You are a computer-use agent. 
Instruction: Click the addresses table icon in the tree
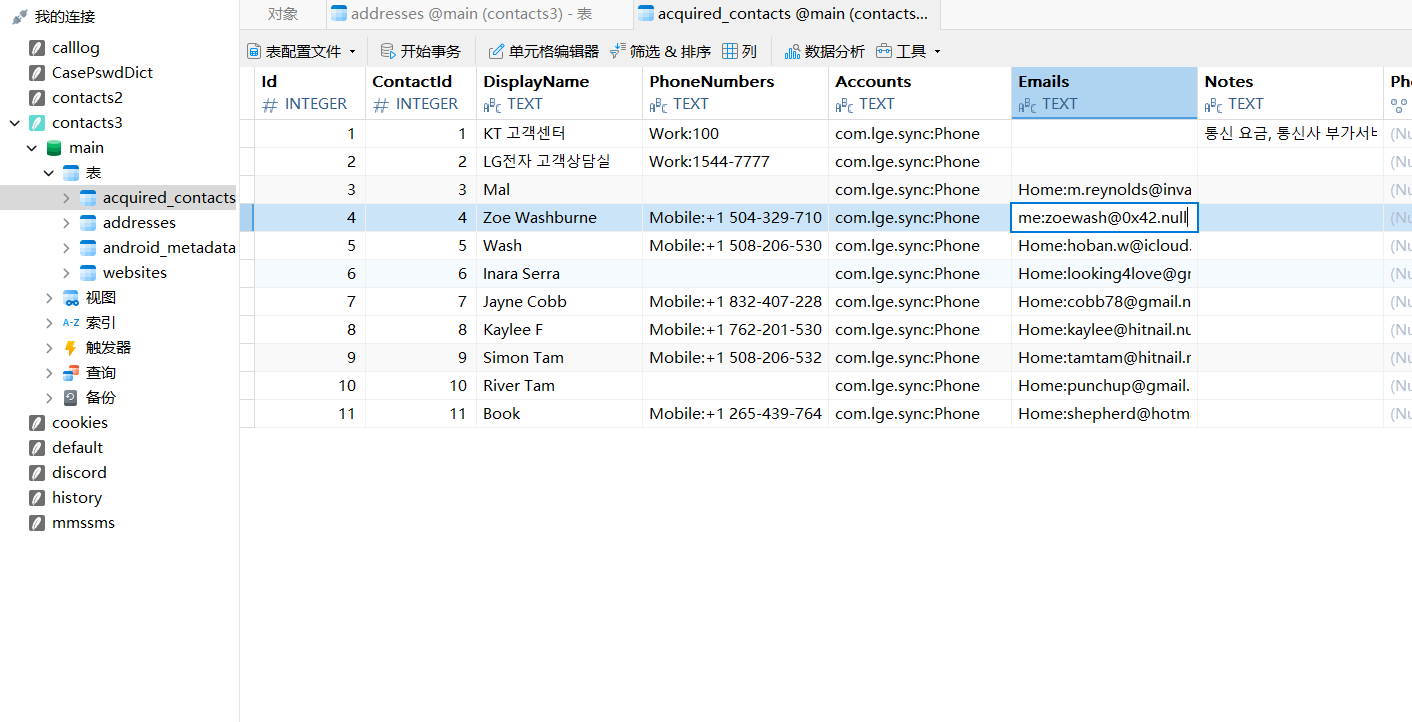tap(88, 223)
